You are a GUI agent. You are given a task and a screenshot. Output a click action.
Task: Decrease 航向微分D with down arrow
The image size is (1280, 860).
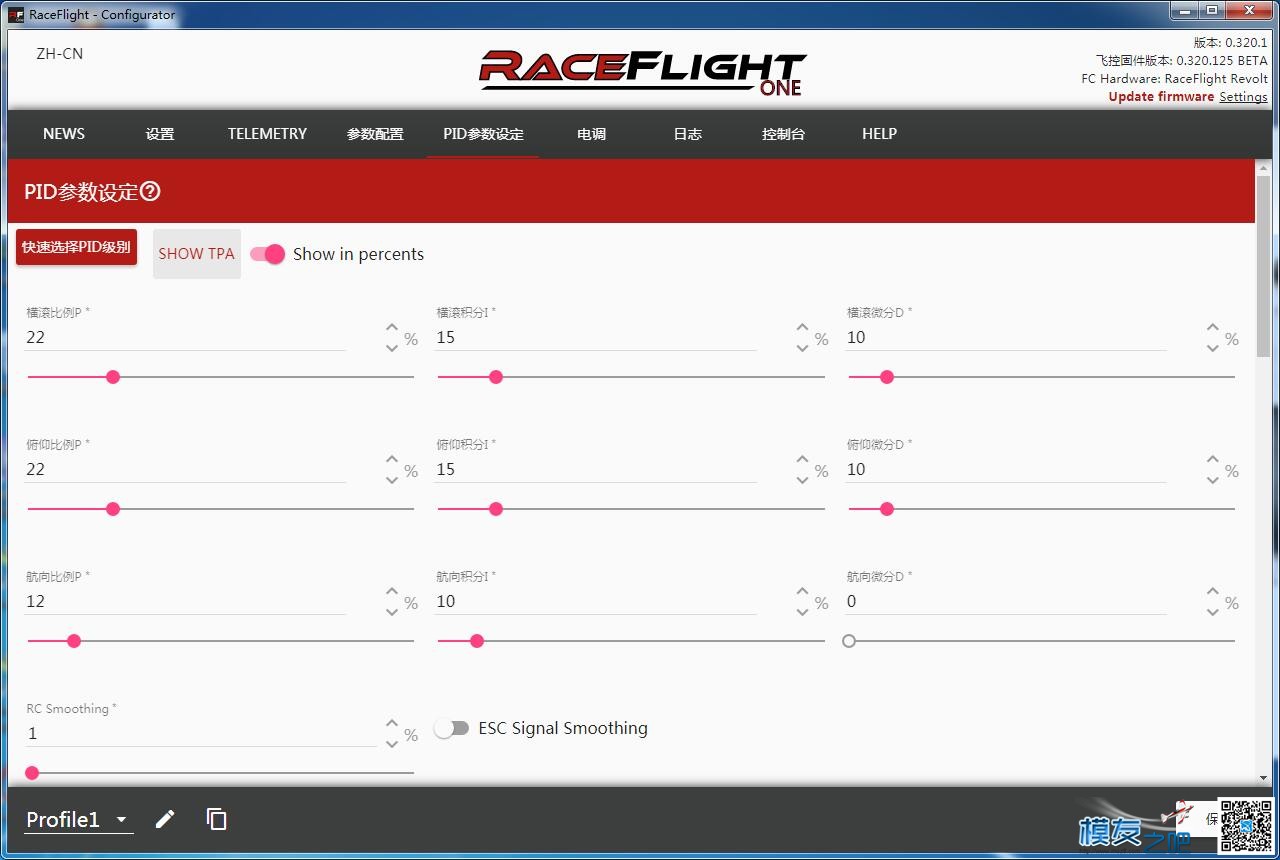pos(1212,611)
